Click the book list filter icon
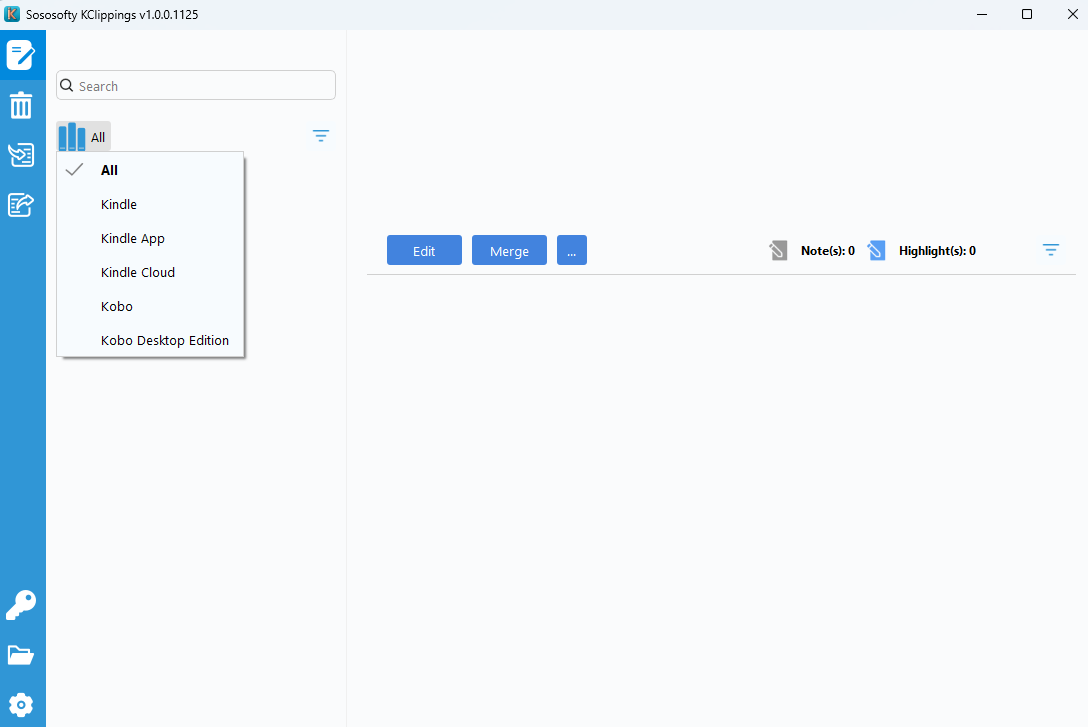The height and width of the screenshot is (727, 1088). tap(321, 136)
